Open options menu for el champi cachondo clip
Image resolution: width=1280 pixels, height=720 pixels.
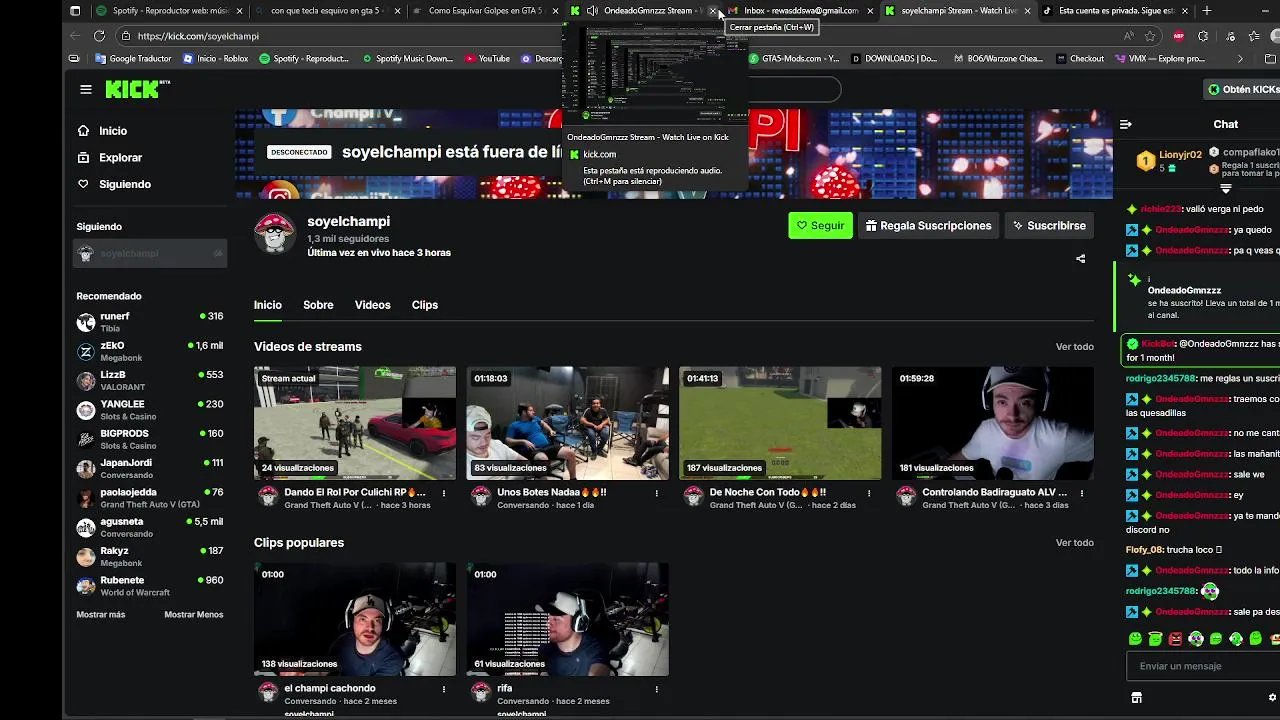[x=444, y=689]
